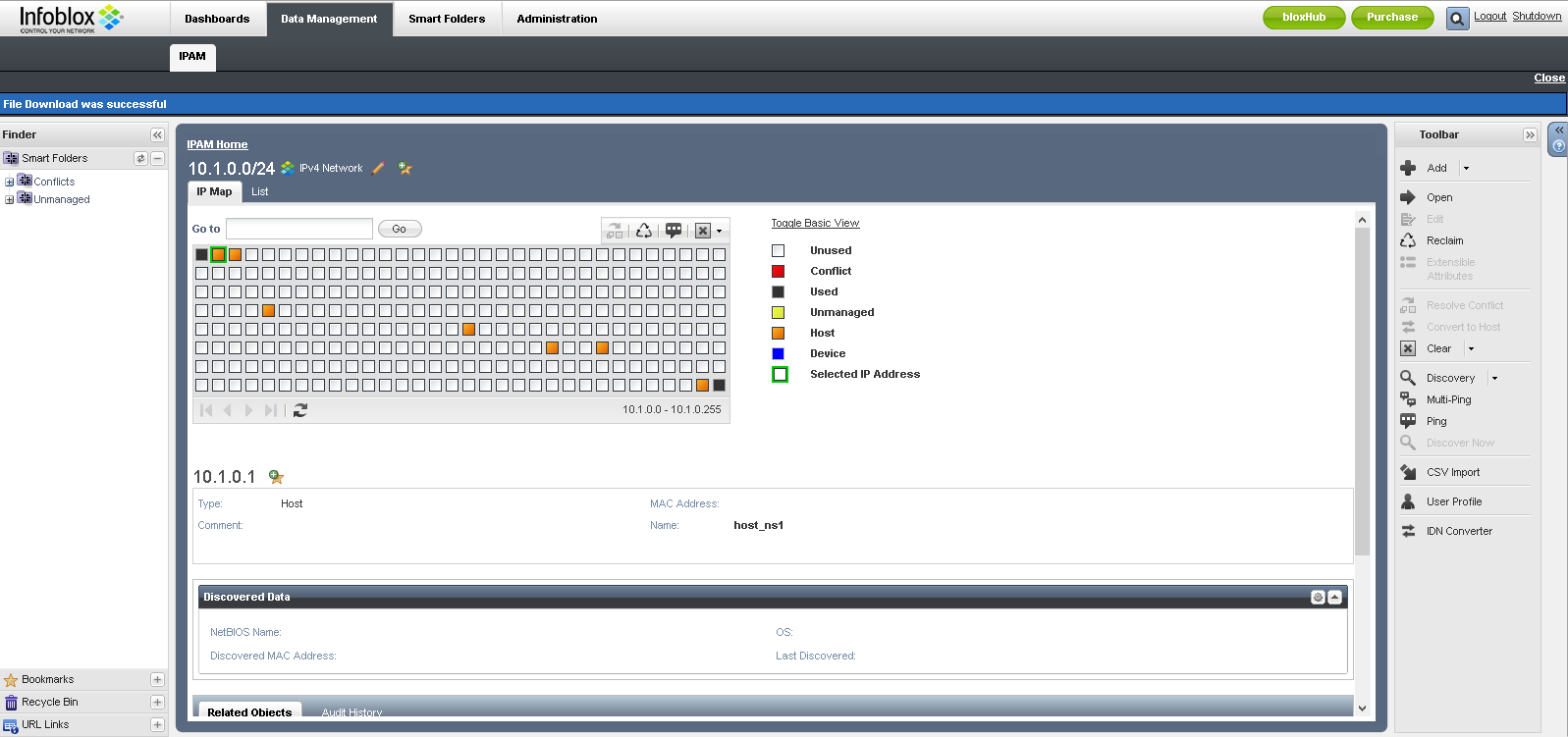Screen dimensions: 1568x737
Task: Click the Open arrow icon in Toolbar
Action: coord(1408,197)
